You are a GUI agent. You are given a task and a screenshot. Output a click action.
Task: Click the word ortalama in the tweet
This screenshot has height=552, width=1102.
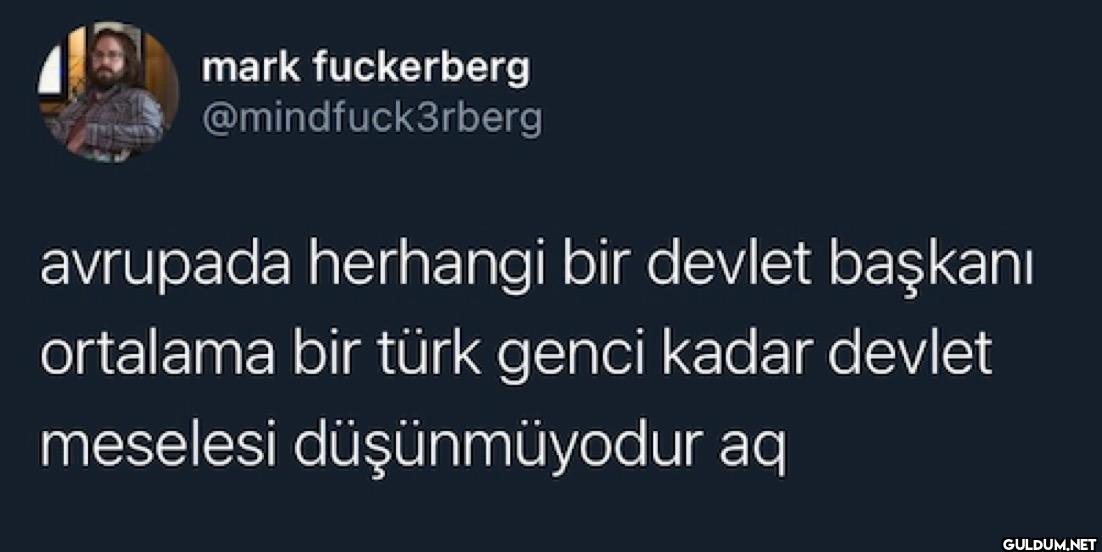click(157, 355)
